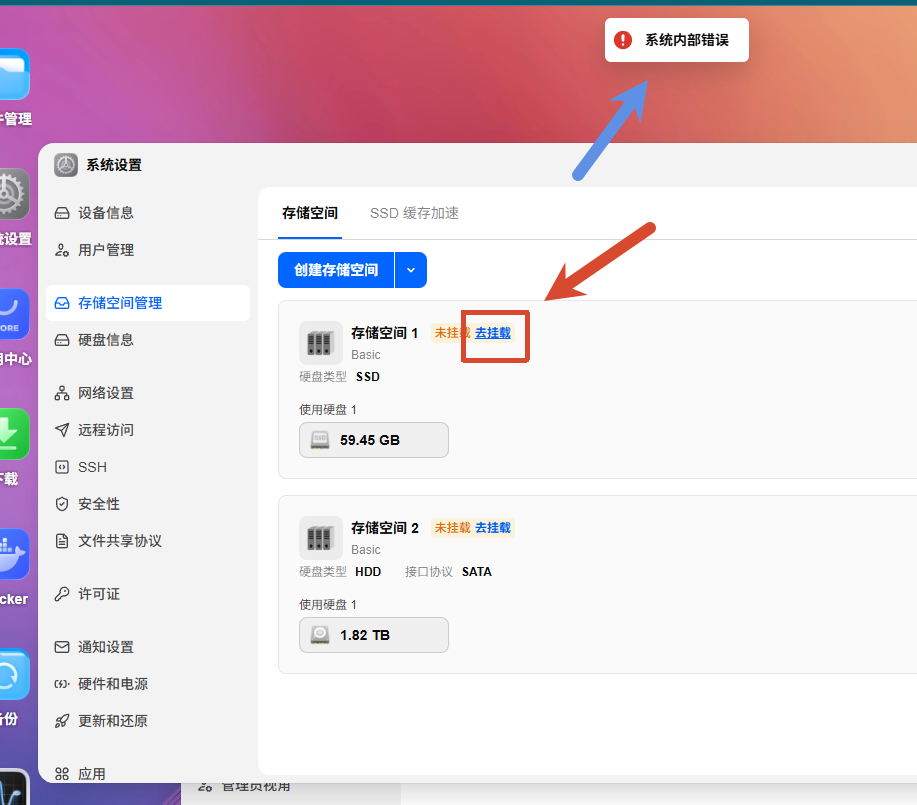Switch to the SSD 缓存加速 tab
The height and width of the screenshot is (805, 917).
[414, 213]
